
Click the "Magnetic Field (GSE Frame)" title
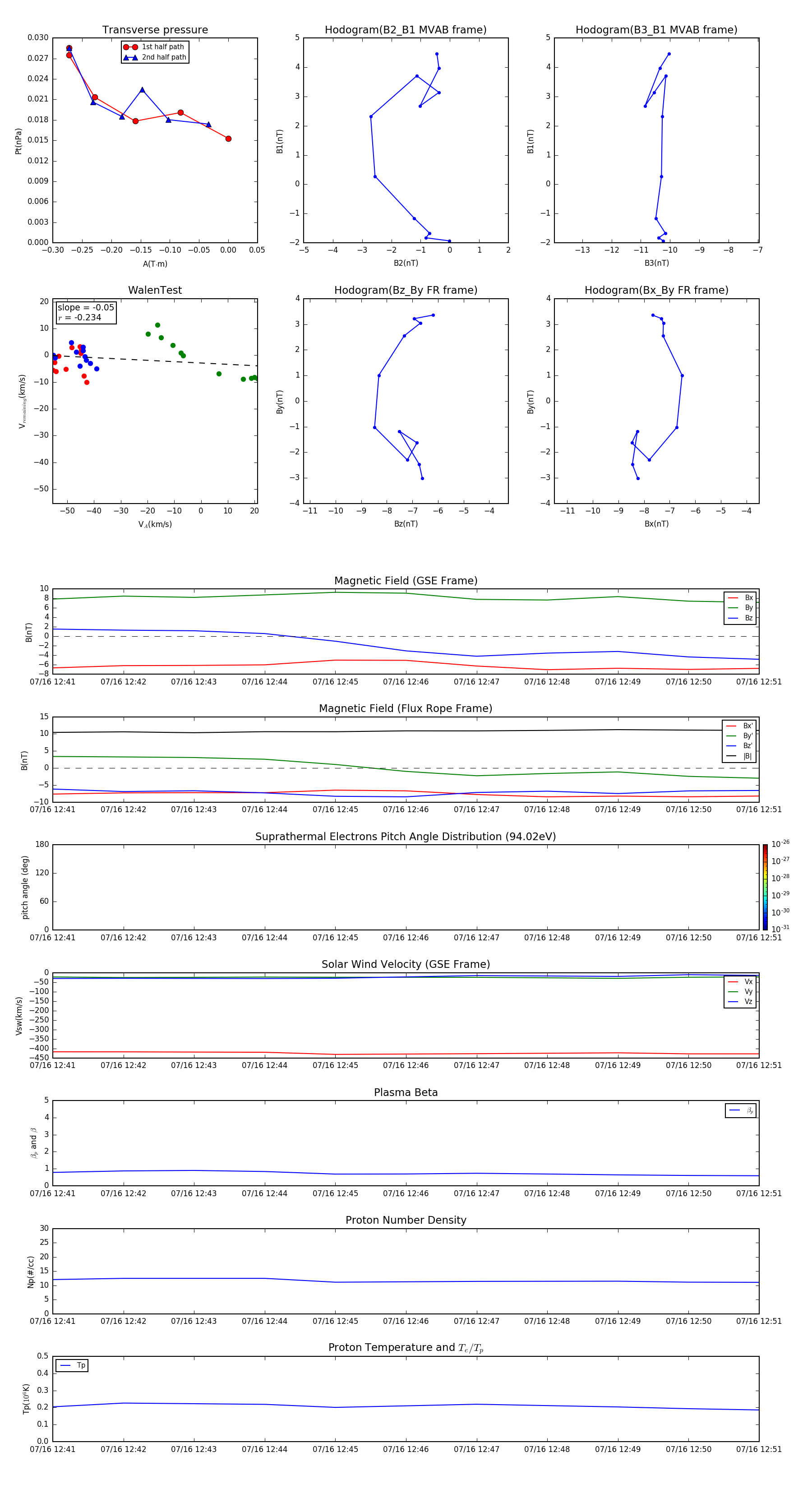(x=406, y=581)
